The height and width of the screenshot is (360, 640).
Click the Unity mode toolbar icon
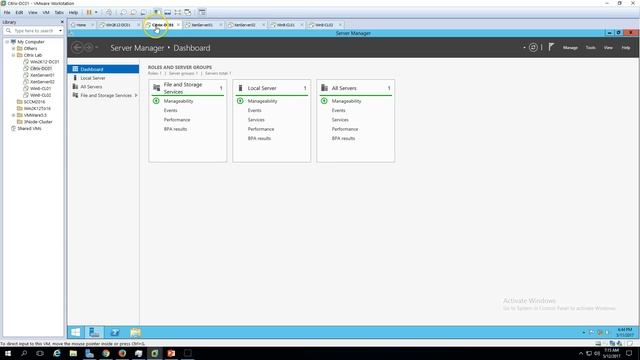click(188, 12)
